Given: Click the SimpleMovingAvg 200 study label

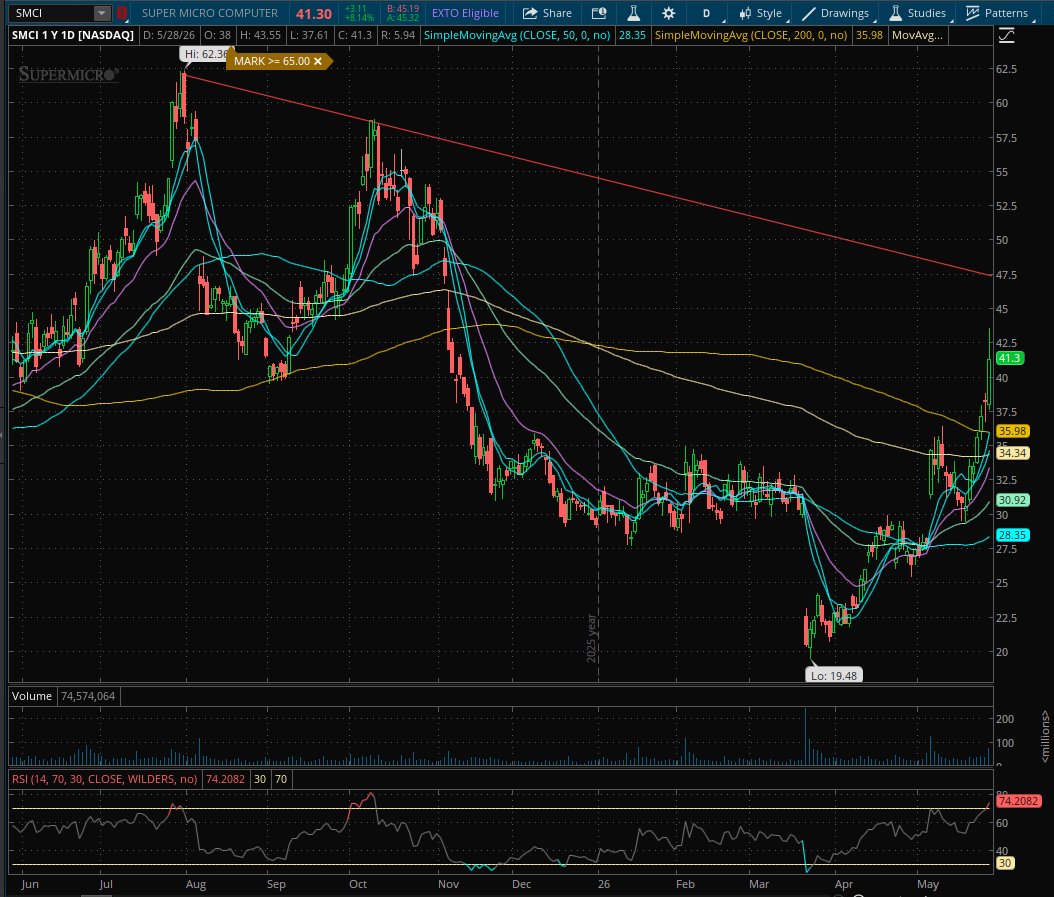Looking at the screenshot, I should (x=751, y=35).
